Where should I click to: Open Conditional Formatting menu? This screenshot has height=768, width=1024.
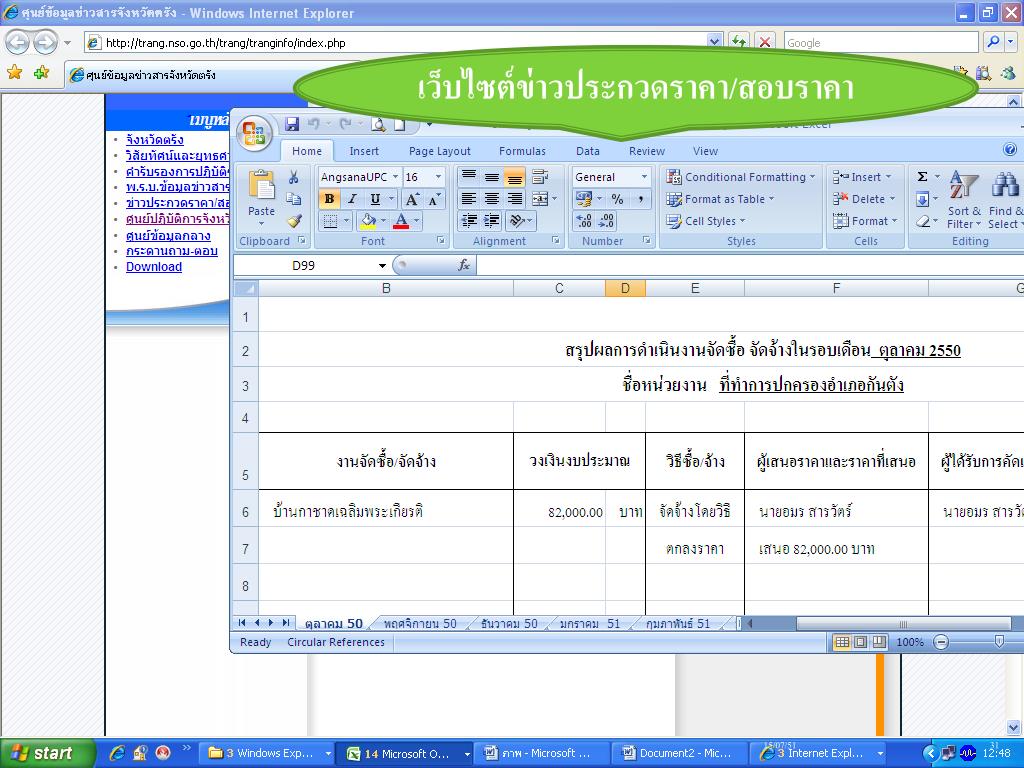pyautogui.click(x=741, y=177)
